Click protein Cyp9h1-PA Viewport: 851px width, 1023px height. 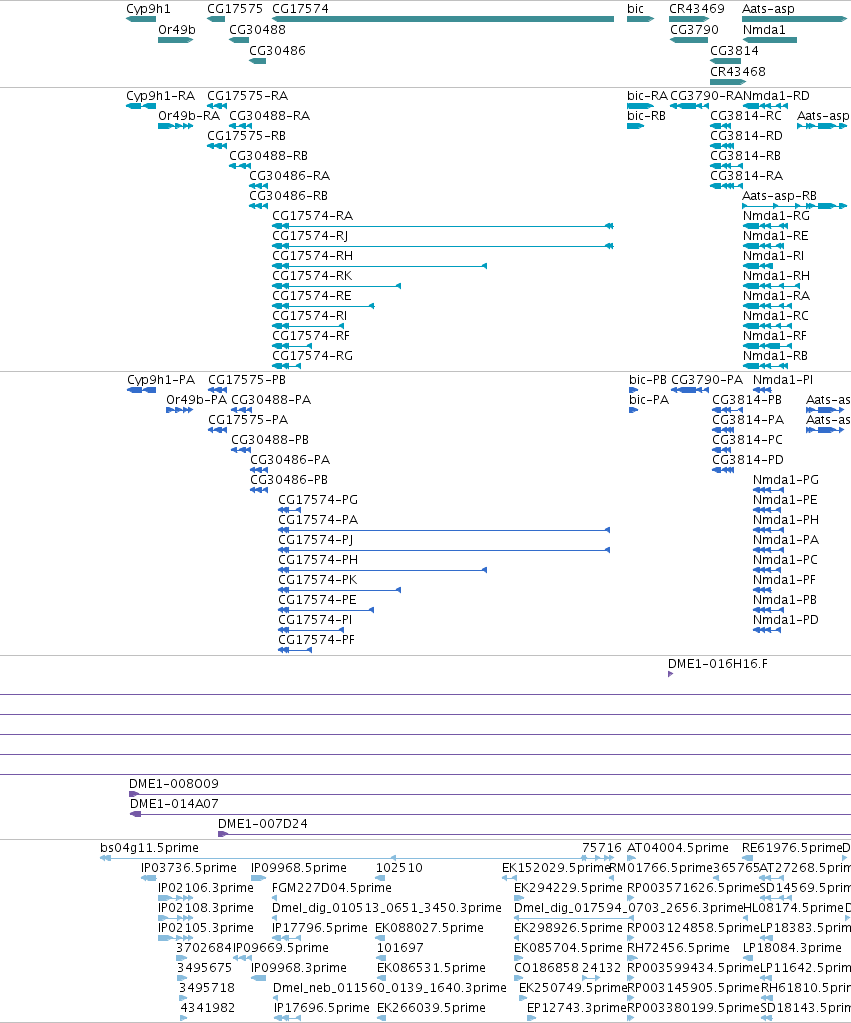click(142, 390)
